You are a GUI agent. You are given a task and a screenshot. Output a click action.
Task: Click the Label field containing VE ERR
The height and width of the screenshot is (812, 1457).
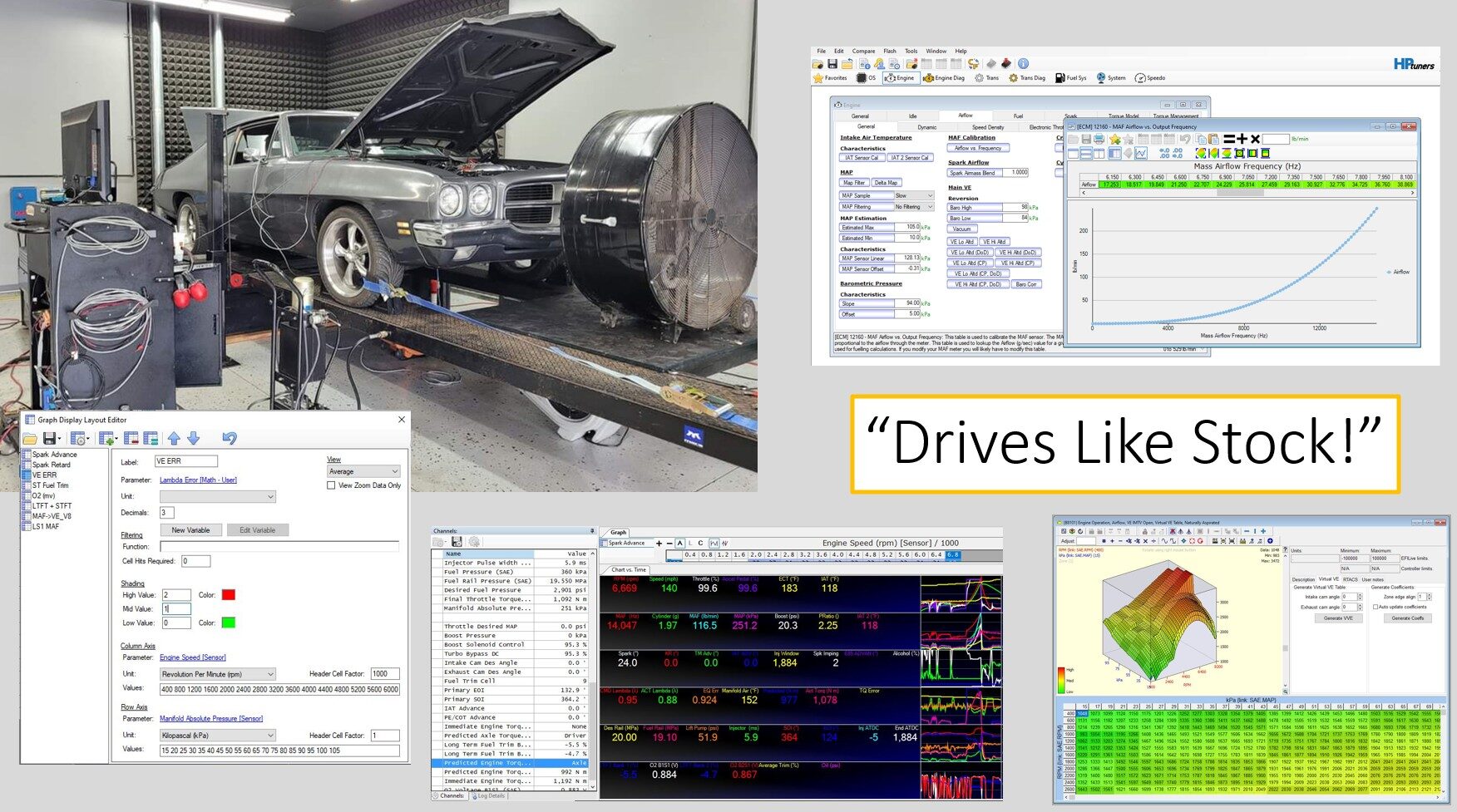pos(186,461)
